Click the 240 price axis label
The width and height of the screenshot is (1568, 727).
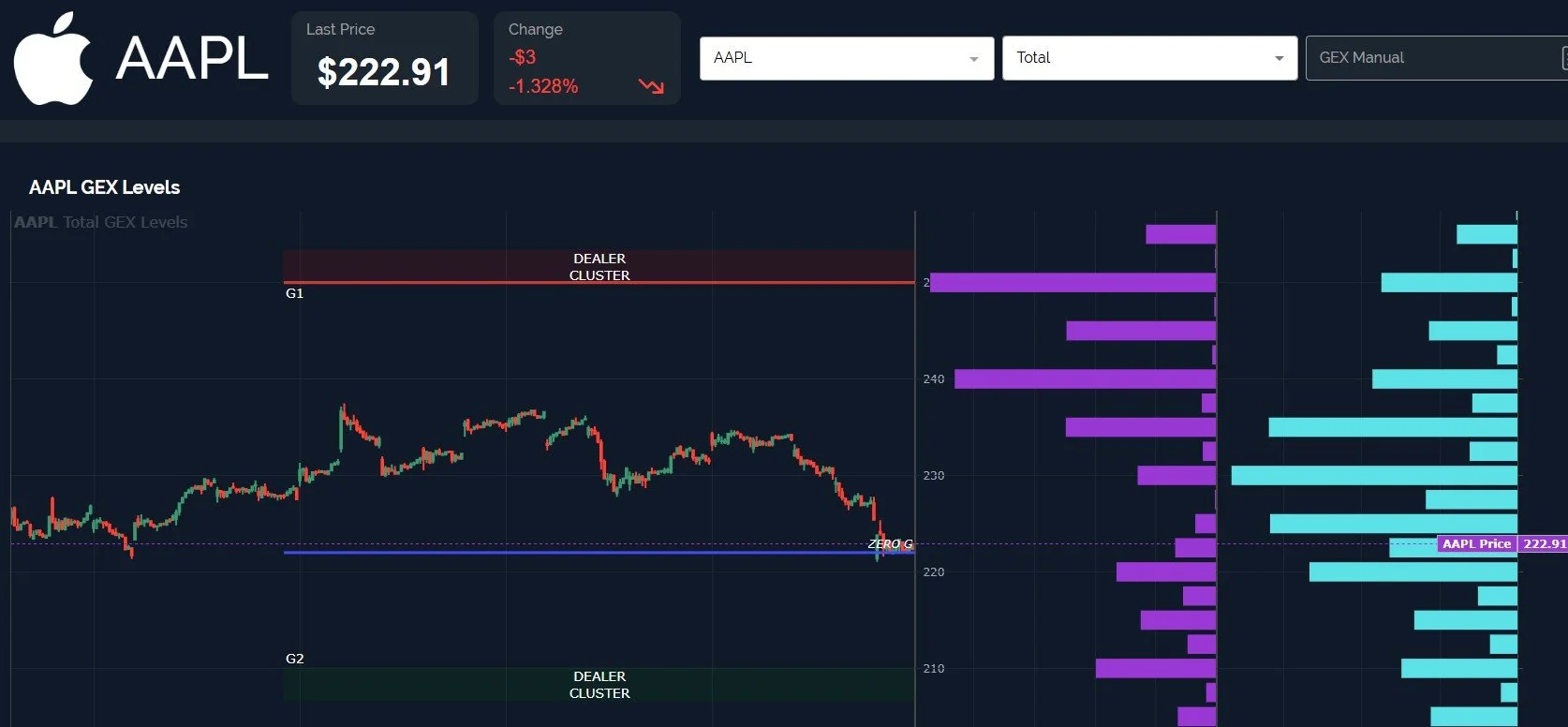(934, 379)
